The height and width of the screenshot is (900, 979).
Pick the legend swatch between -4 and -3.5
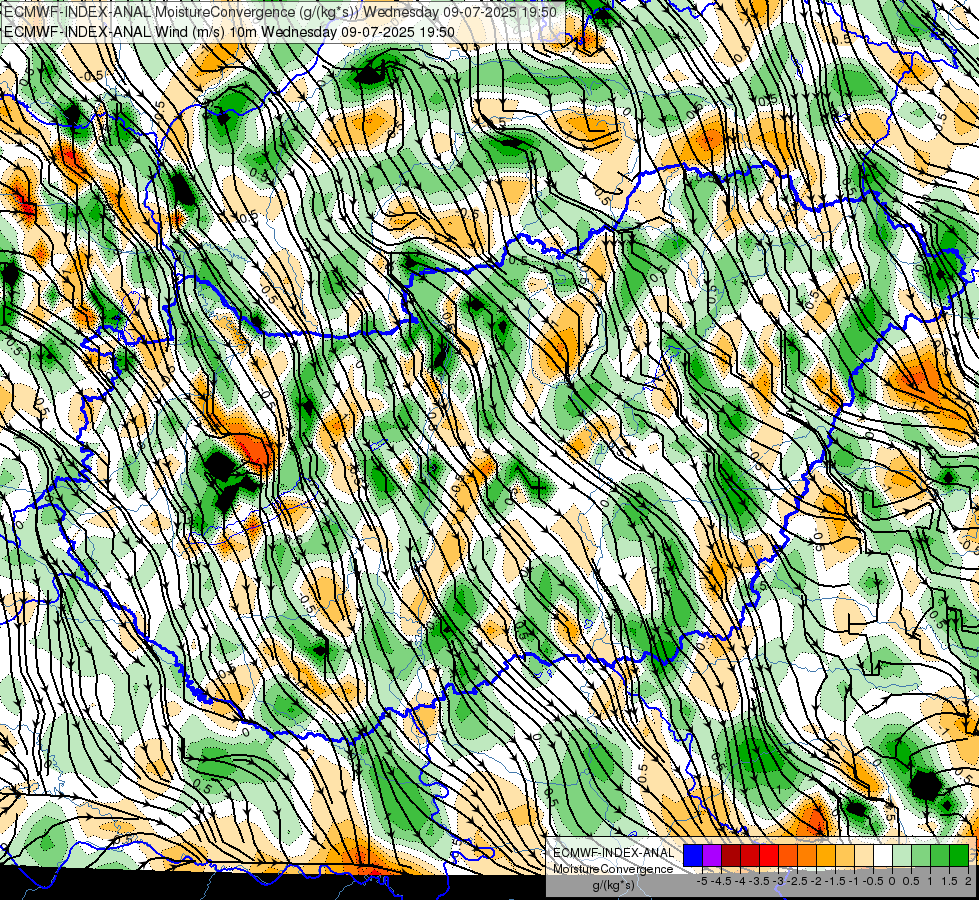pos(750,856)
